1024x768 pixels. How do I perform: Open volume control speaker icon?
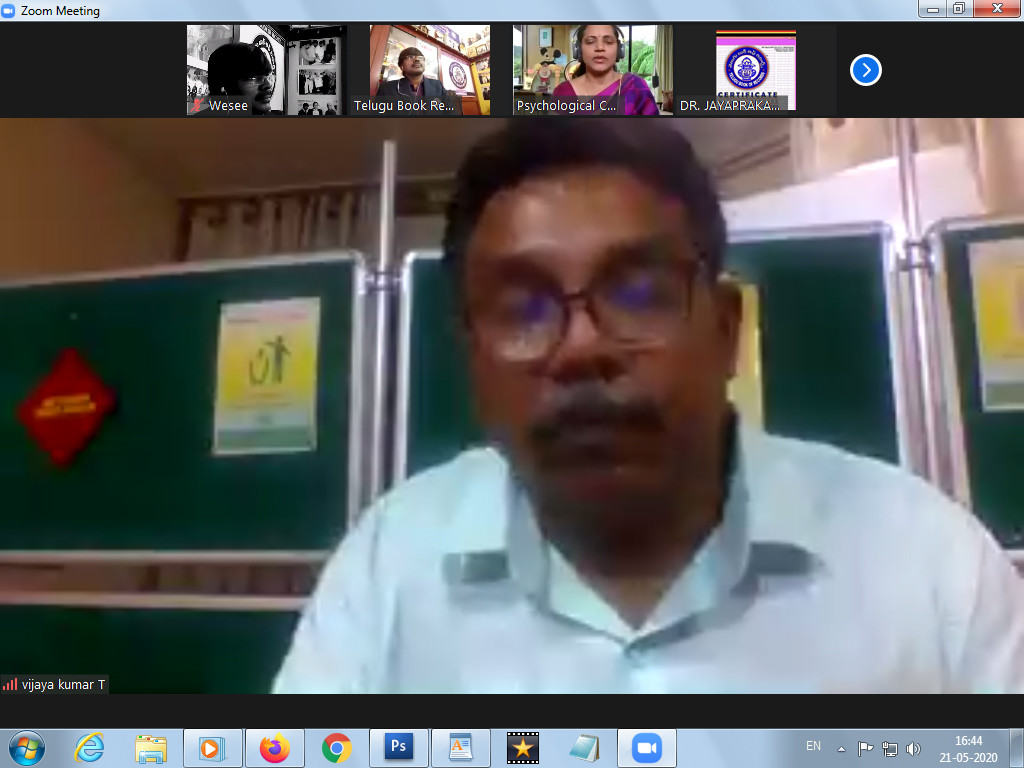pyautogui.click(x=913, y=748)
